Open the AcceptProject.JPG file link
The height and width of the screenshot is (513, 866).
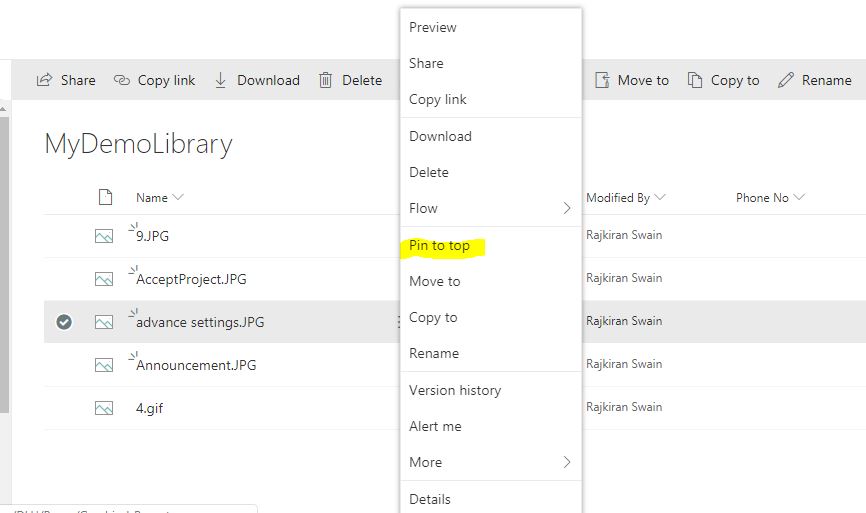click(191, 279)
